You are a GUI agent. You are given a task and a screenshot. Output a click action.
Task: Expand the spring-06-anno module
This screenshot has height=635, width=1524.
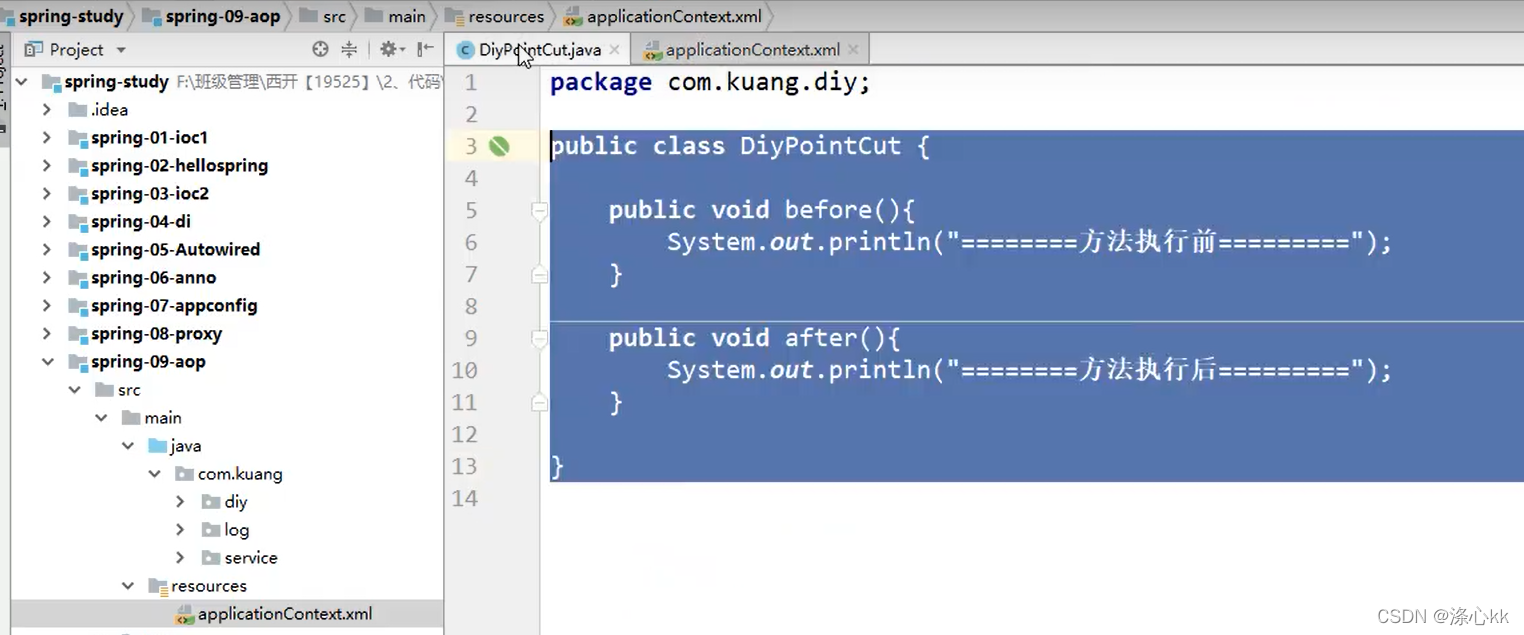47,278
